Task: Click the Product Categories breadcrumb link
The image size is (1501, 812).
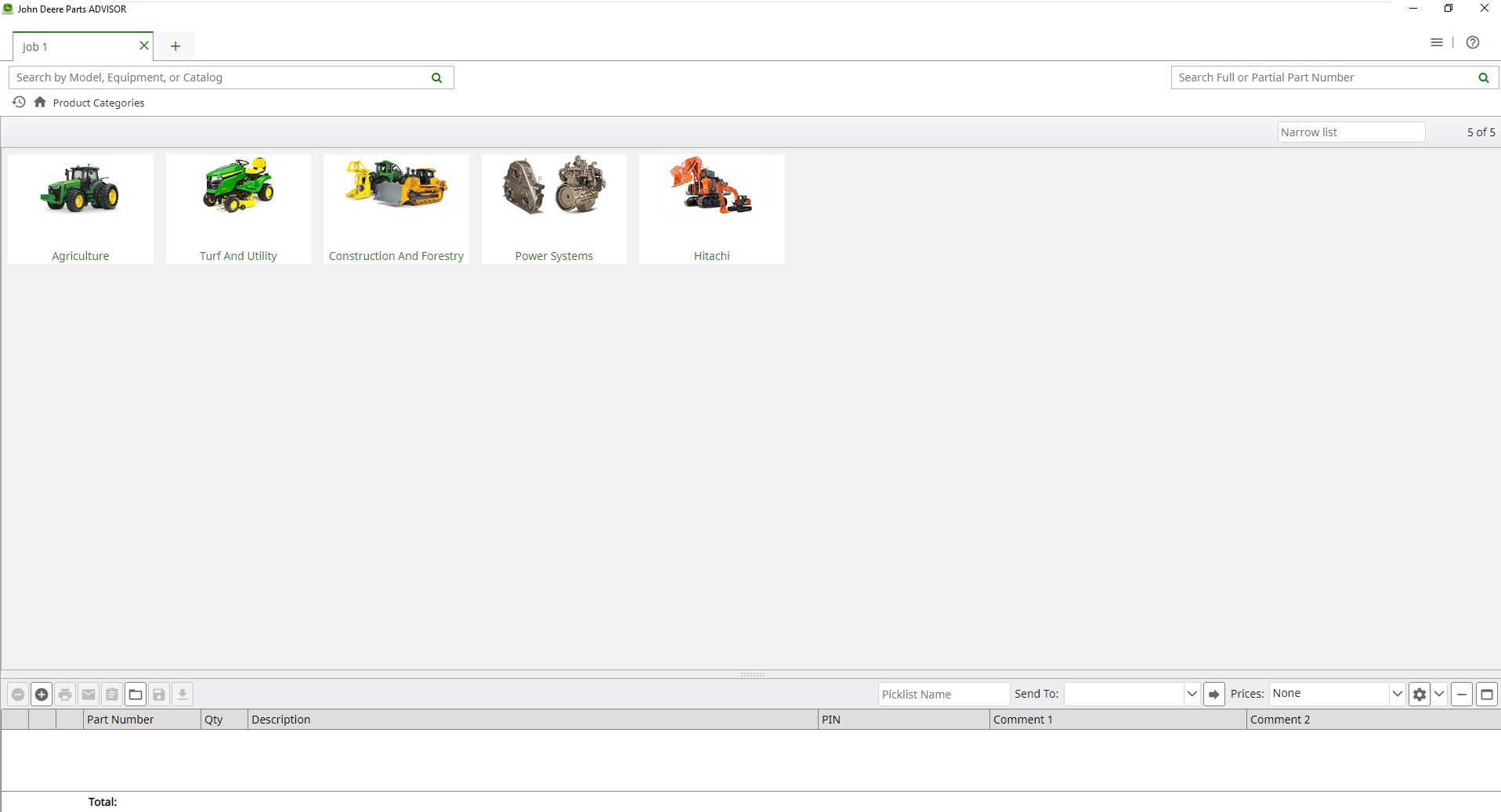Action: click(x=99, y=103)
